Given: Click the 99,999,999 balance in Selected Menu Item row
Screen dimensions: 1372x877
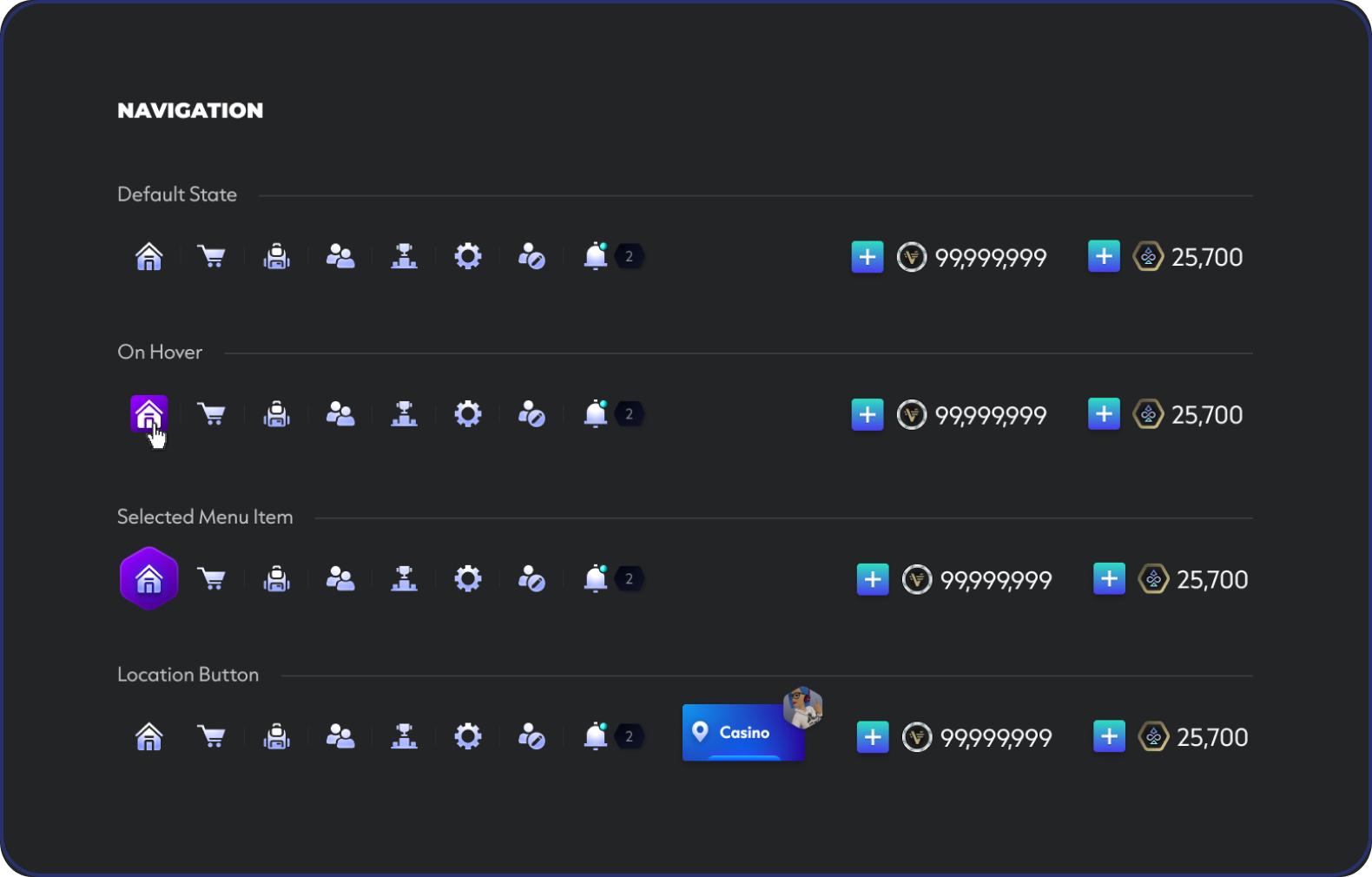Looking at the screenshot, I should pyautogui.click(x=996, y=580).
